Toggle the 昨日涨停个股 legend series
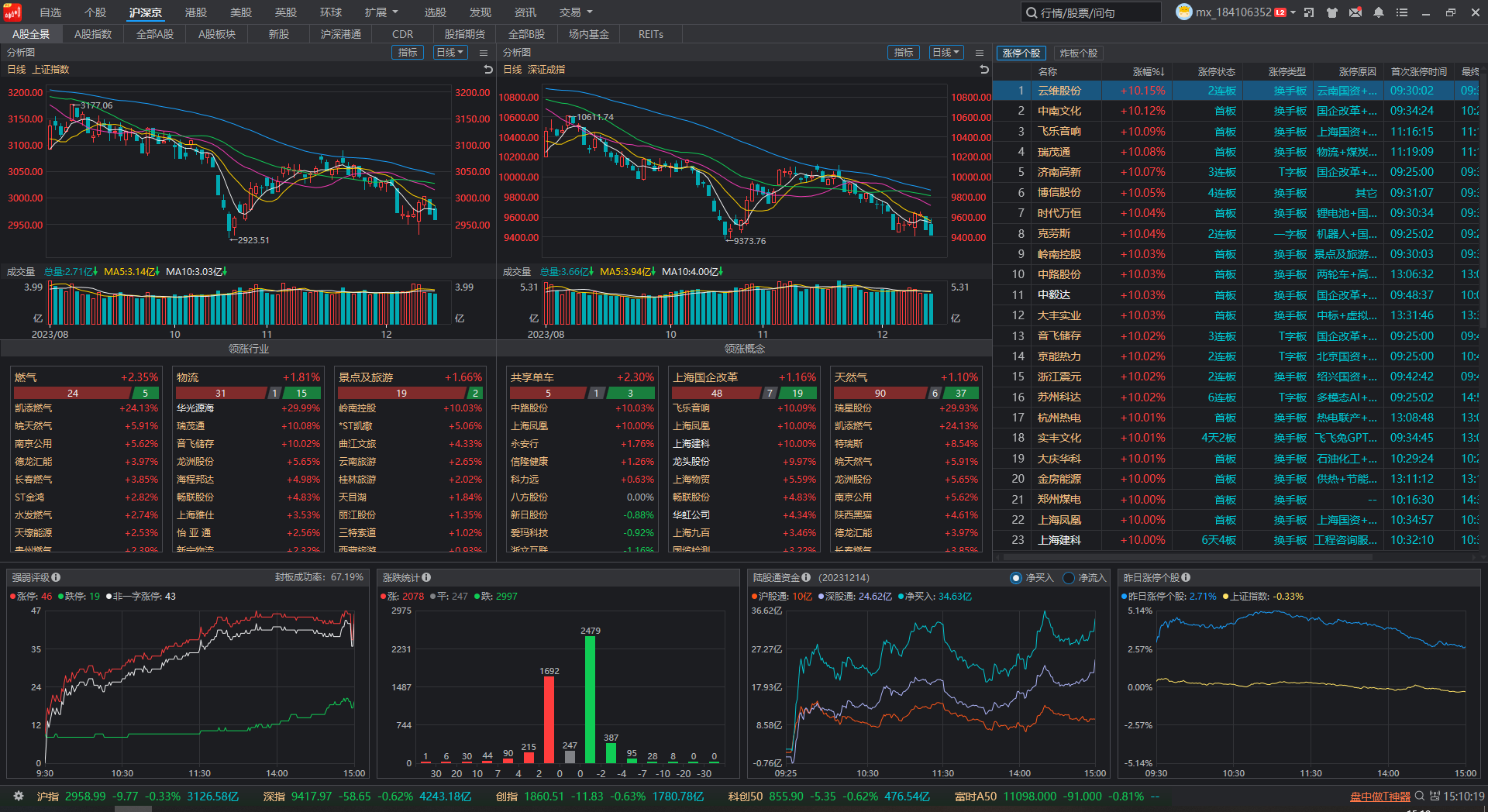The height and width of the screenshot is (812, 1488). [x=1169, y=597]
